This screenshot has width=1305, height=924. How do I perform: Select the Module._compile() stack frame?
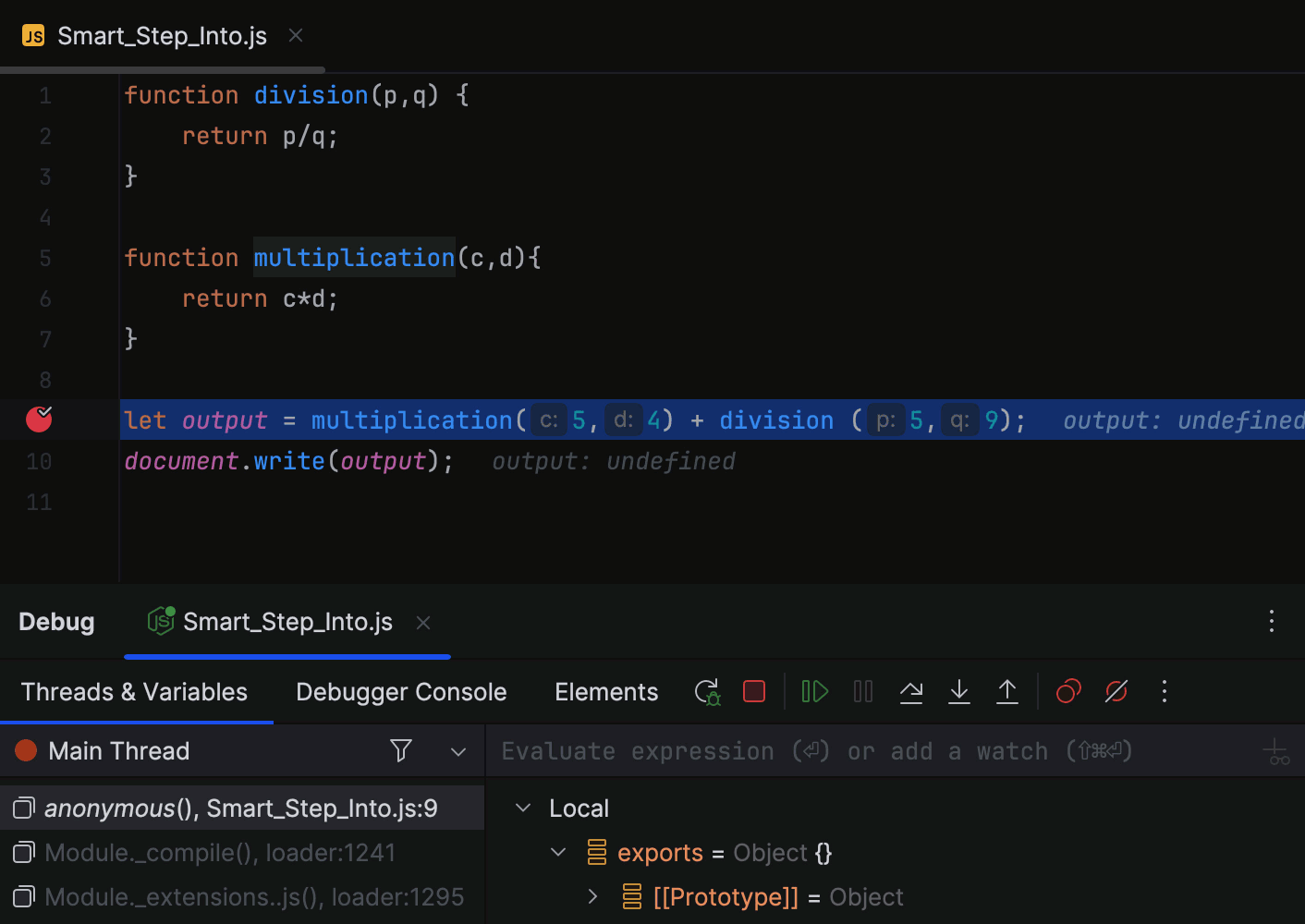point(220,852)
